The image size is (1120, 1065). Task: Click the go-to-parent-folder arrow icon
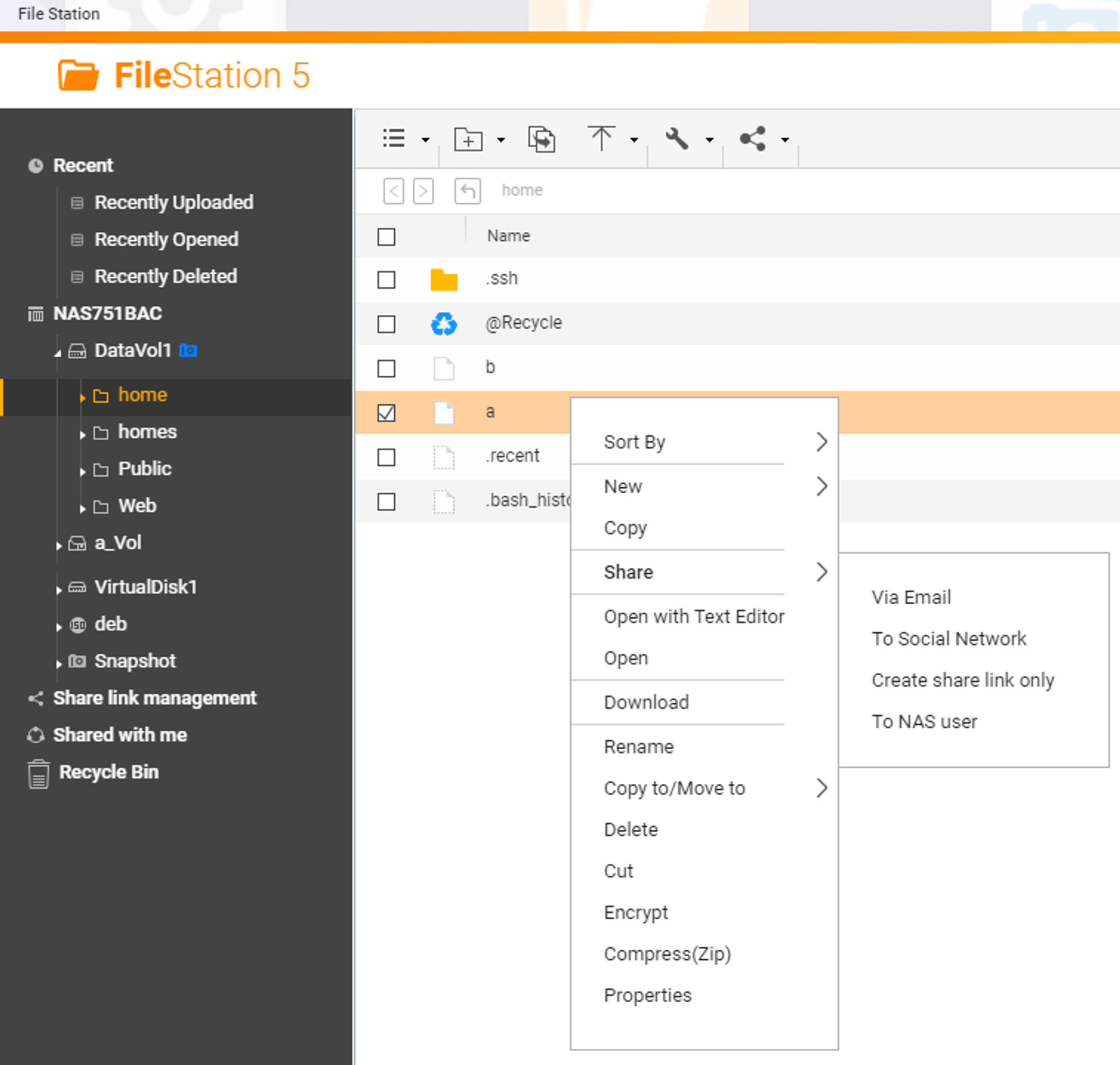click(467, 191)
